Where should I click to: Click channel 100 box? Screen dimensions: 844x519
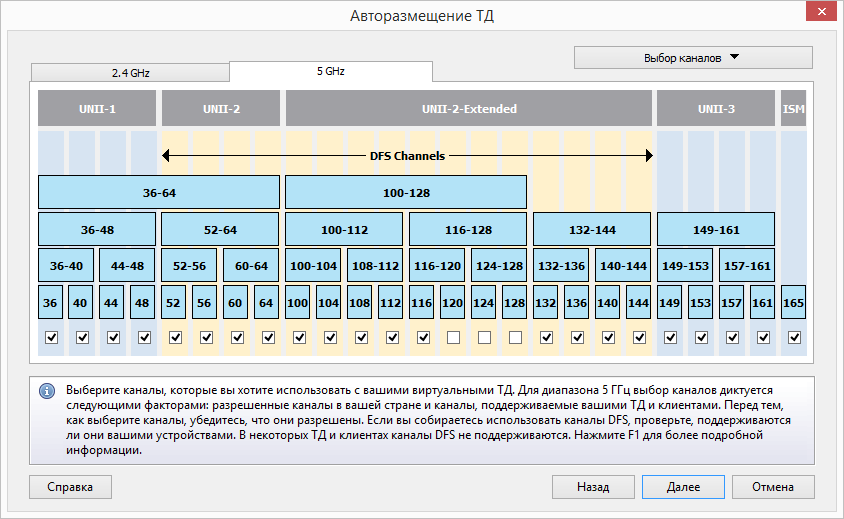(297, 303)
